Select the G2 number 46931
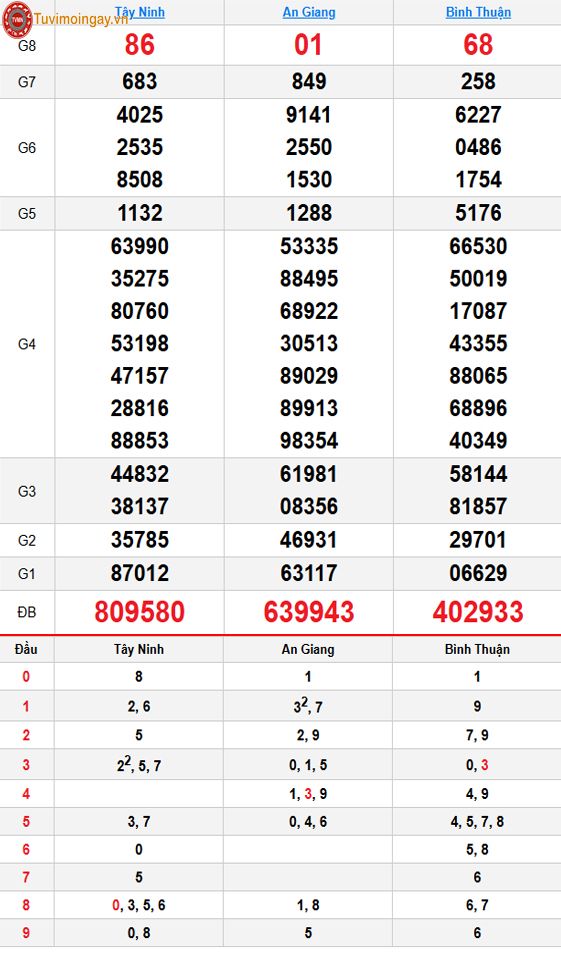The width and height of the screenshot is (561, 953). tap(309, 540)
